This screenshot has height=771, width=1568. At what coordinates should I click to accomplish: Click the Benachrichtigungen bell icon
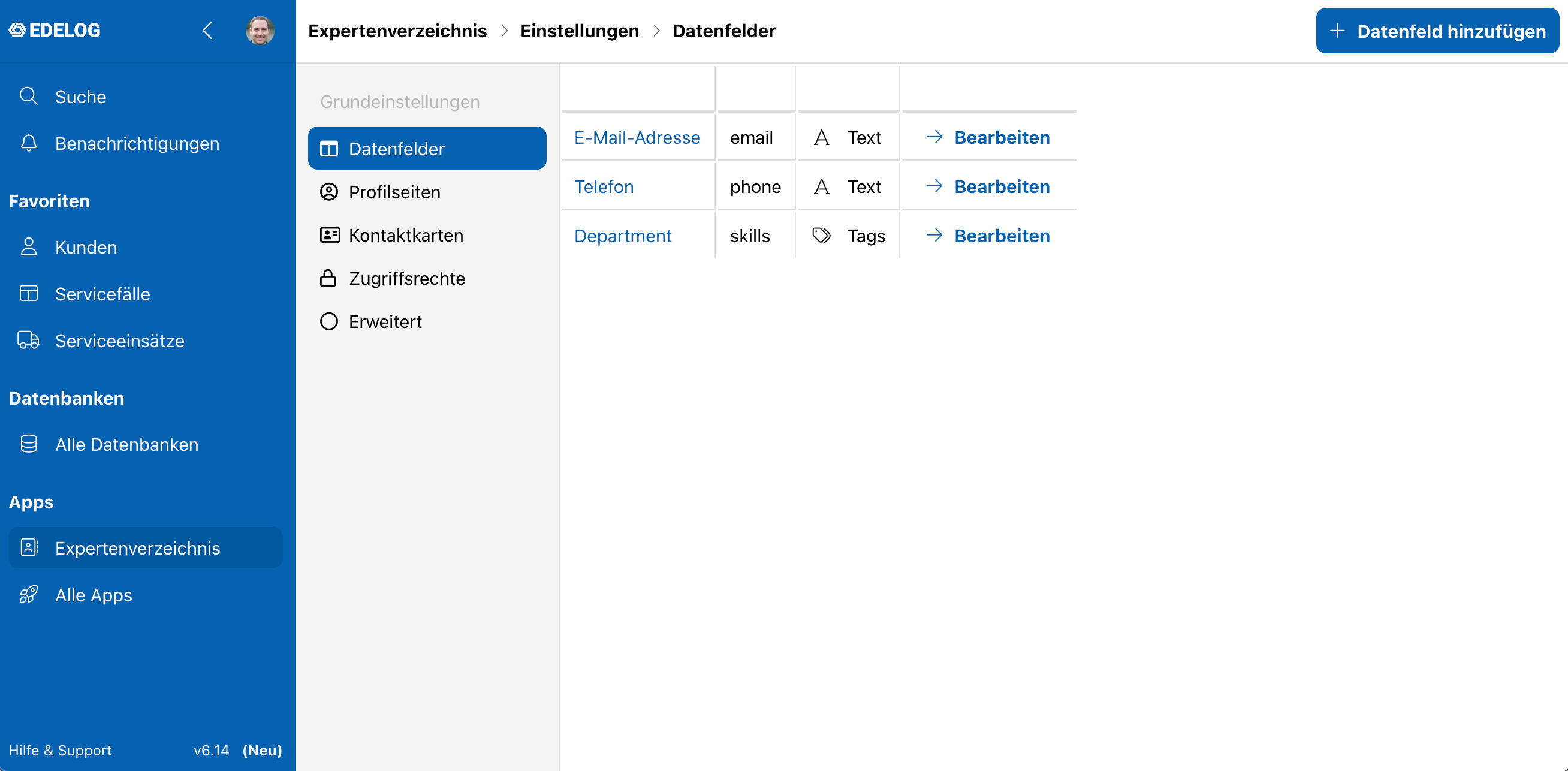click(x=29, y=143)
